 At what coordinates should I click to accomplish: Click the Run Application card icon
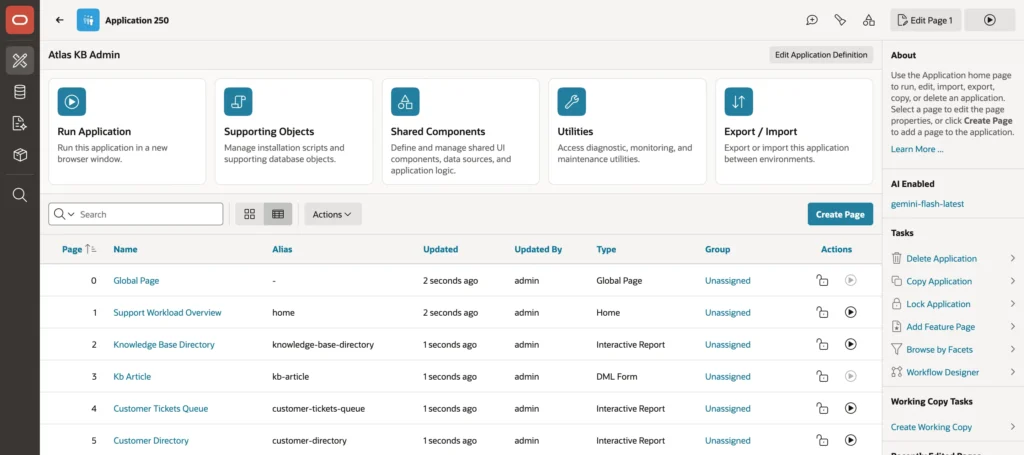click(x=72, y=102)
